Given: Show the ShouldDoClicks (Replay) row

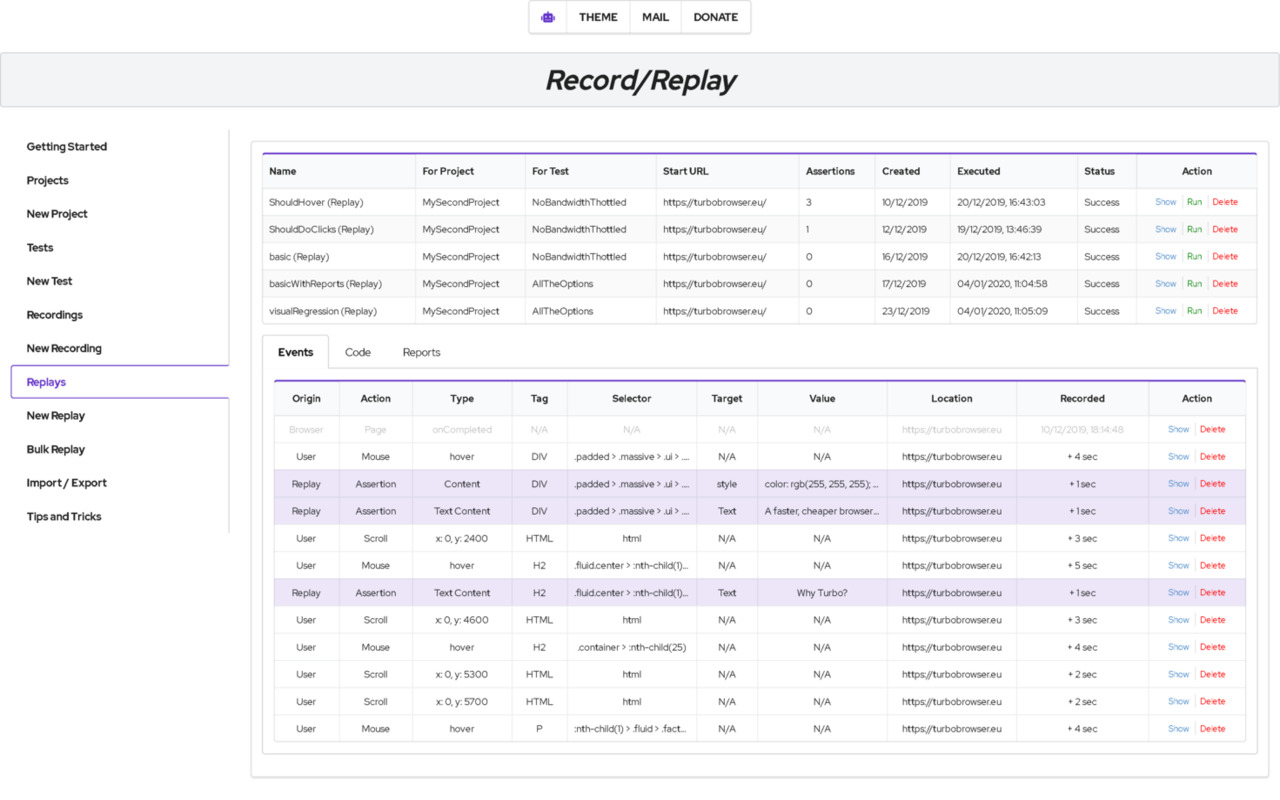Looking at the screenshot, I should tap(1166, 229).
